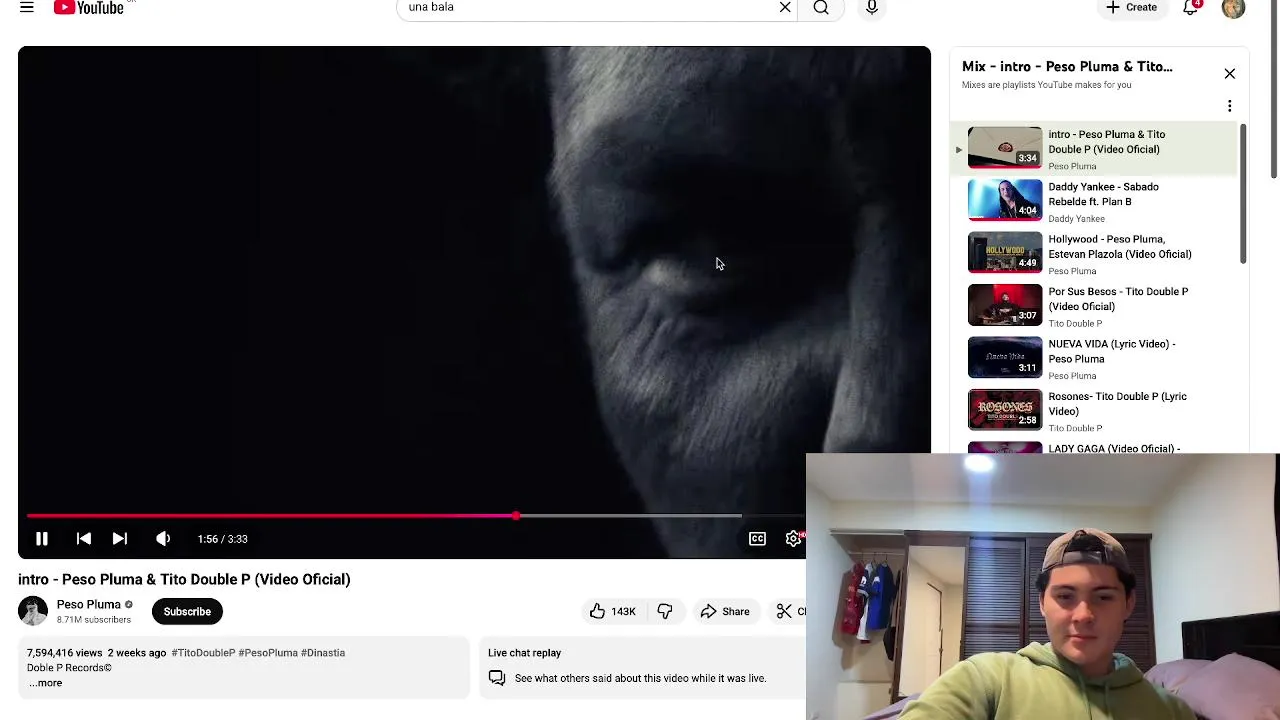Click the progress bar scrubber handle

[x=516, y=516]
